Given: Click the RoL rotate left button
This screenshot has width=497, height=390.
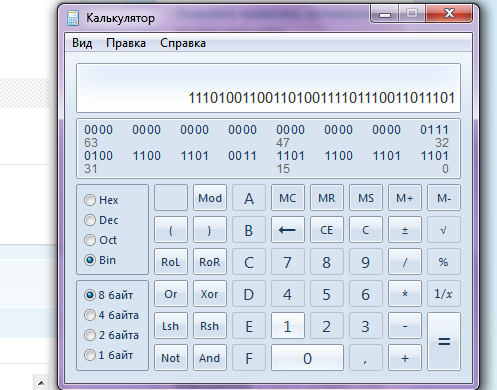Looking at the screenshot, I should tap(171, 262).
